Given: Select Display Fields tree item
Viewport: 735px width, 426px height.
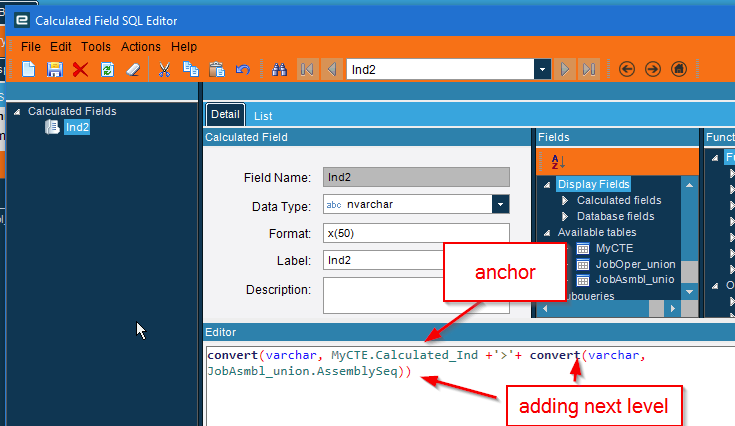Looking at the screenshot, I should [593, 184].
